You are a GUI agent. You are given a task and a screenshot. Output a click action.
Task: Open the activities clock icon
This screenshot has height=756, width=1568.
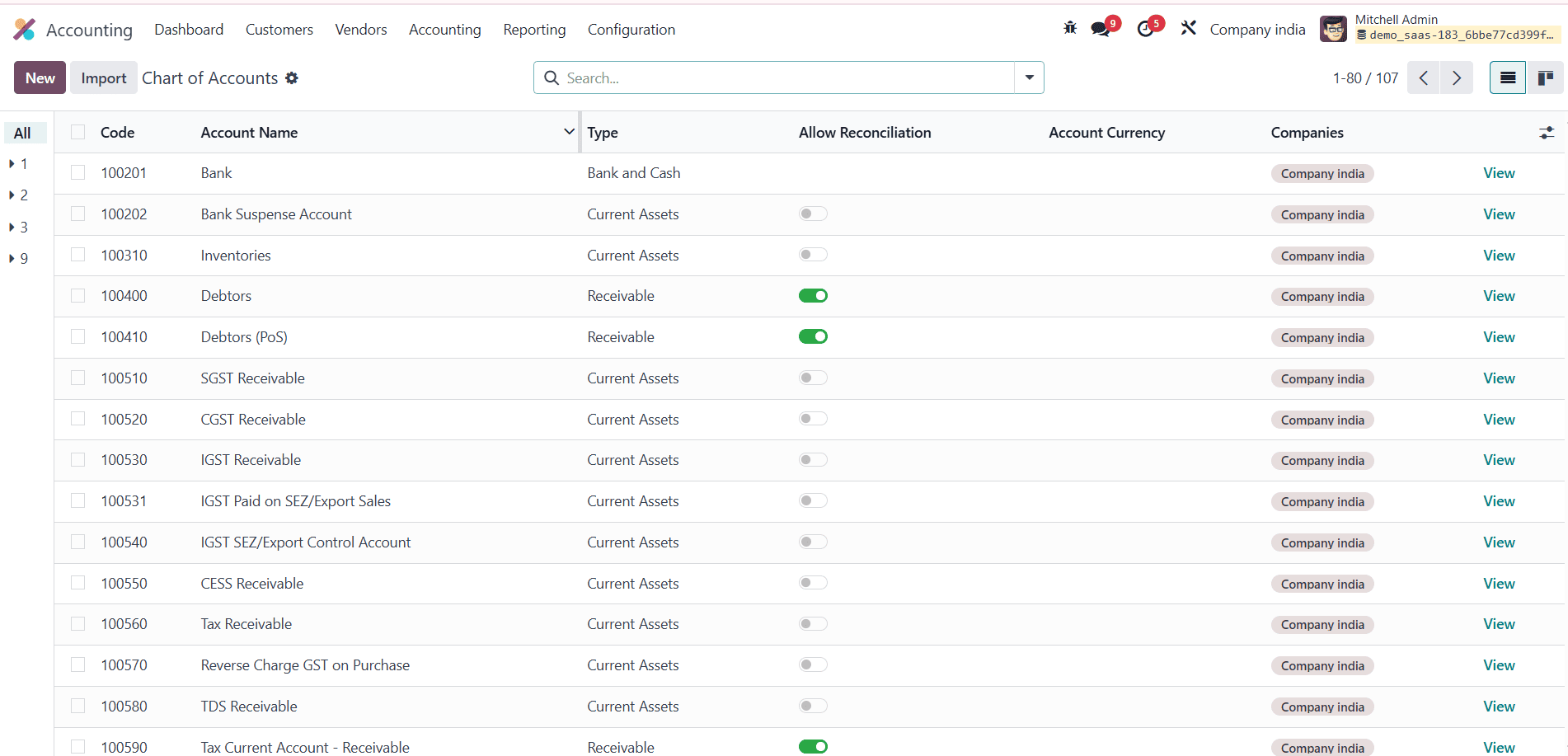point(1145,29)
